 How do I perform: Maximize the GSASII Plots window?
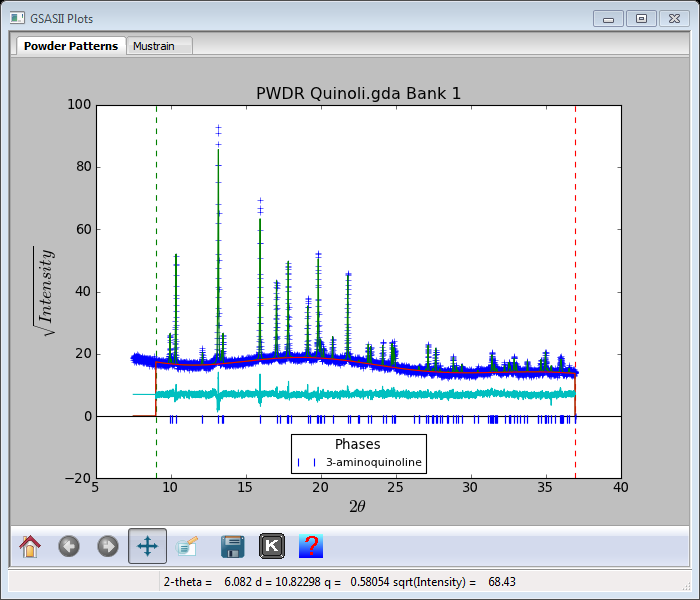pos(641,19)
